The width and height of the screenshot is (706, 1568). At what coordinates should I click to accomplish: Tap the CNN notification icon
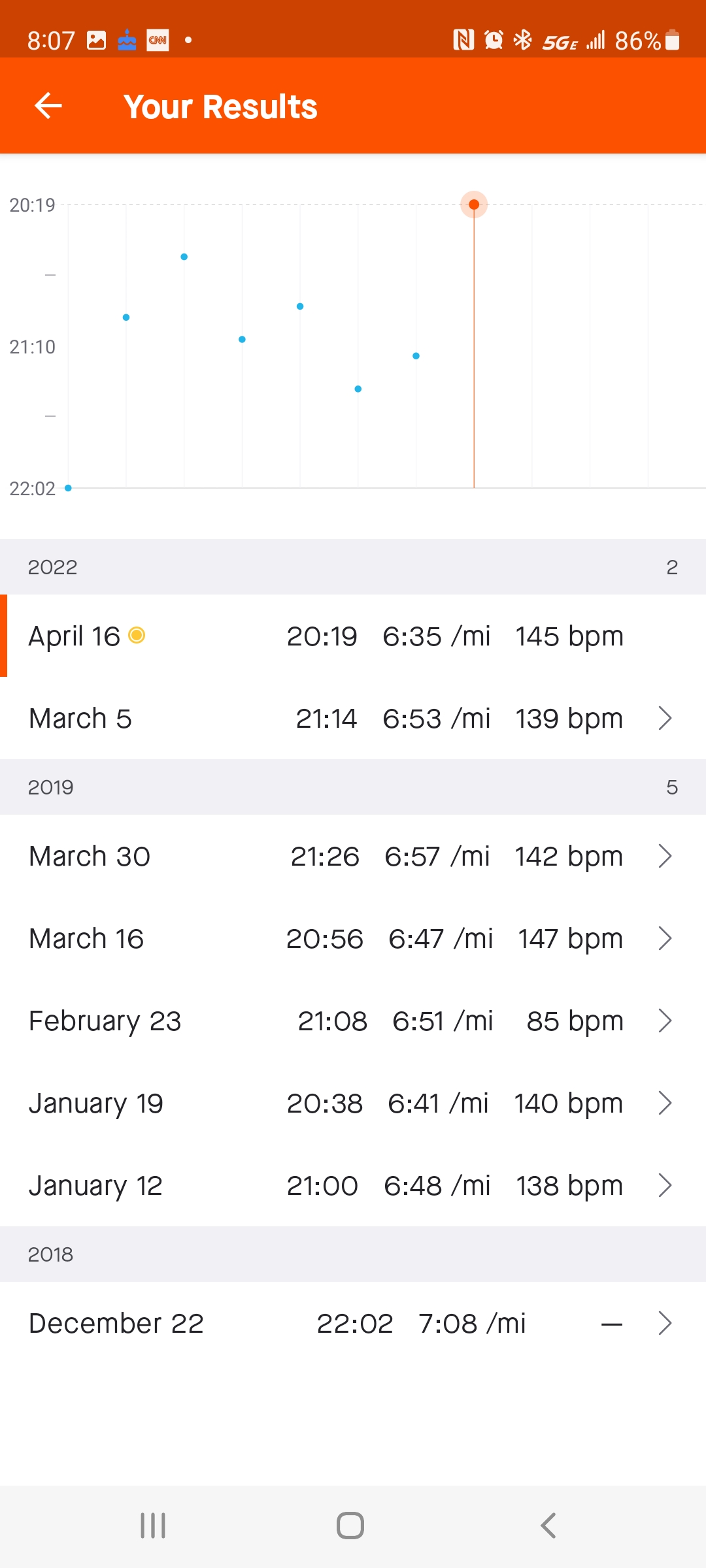click(158, 40)
